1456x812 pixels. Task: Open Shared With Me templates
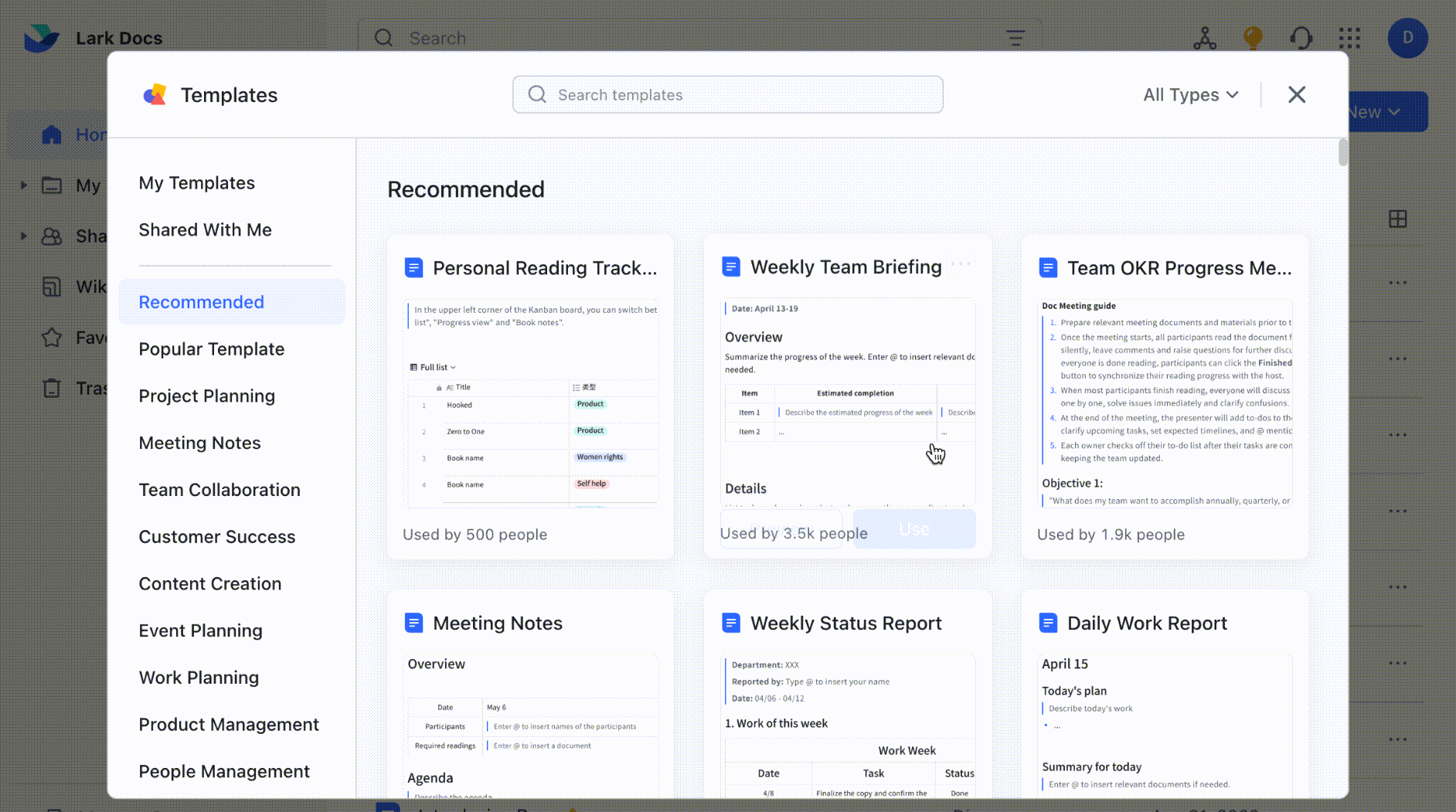point(205,230)
